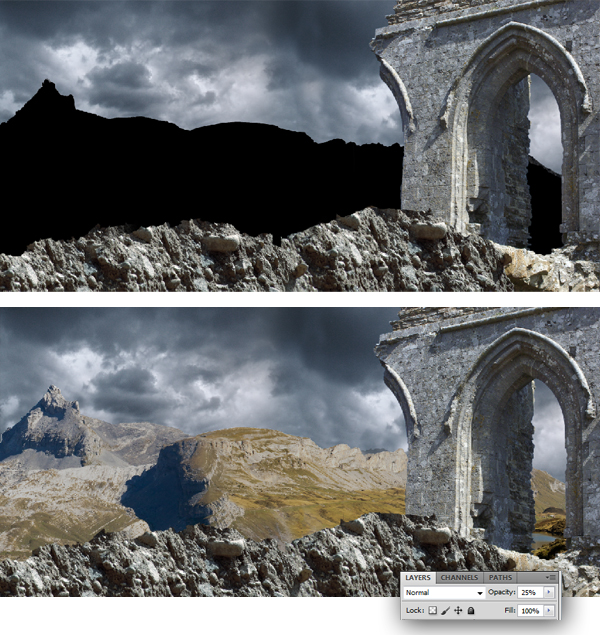
Task: Toggle lock transparent pixels icon
Action: 432,610
